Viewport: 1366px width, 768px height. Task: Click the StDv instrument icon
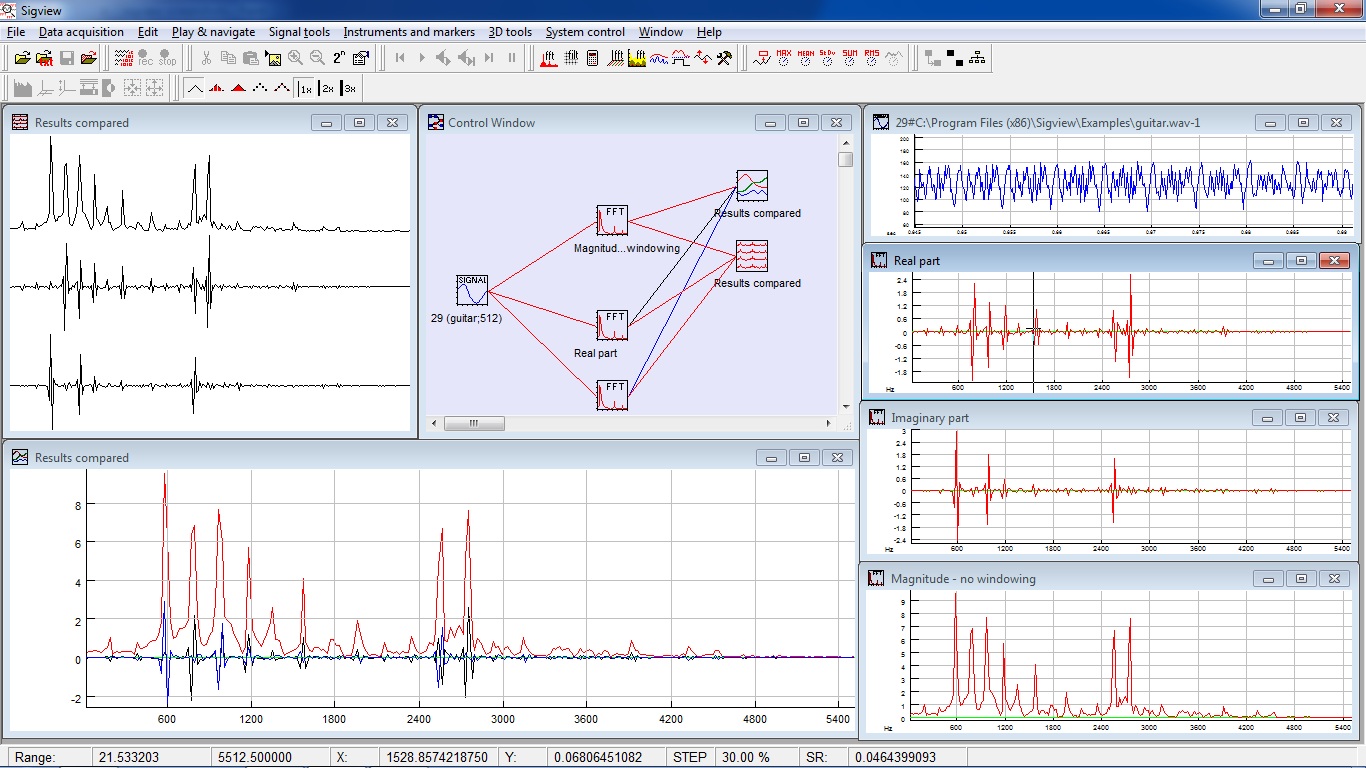tap(827, 58)
